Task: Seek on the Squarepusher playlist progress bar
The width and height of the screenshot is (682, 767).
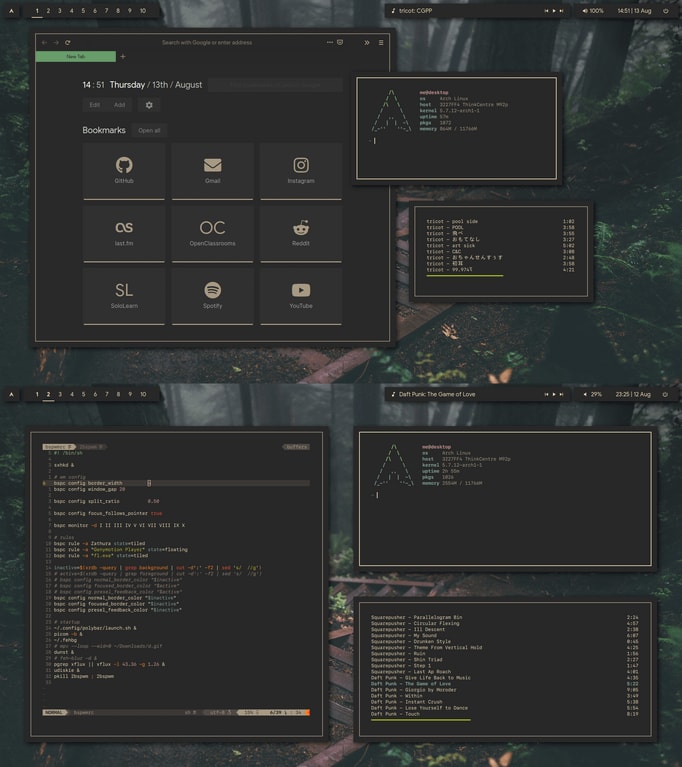Action: coord(421,720)
